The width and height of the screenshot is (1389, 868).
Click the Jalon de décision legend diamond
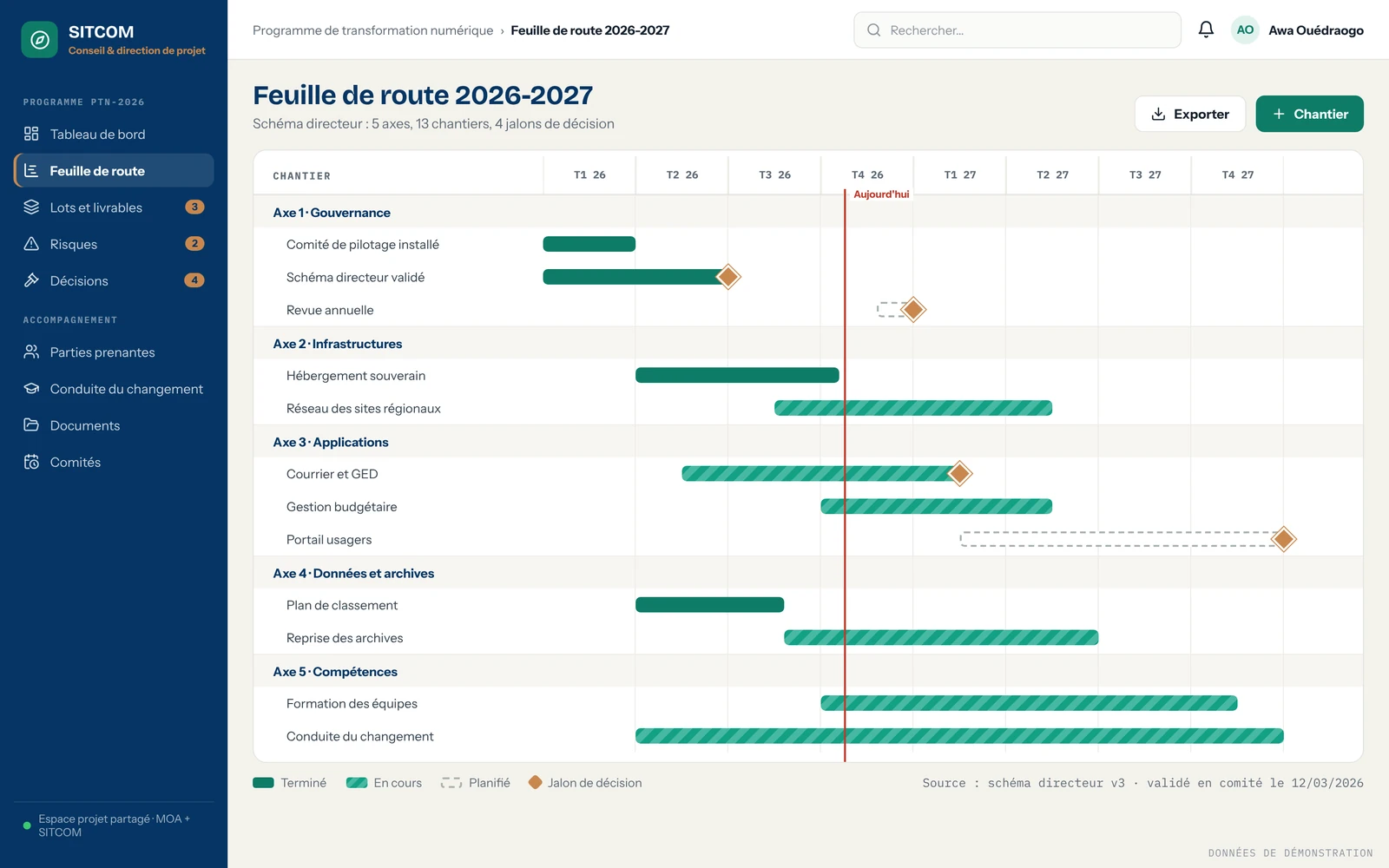coord(536,783)
